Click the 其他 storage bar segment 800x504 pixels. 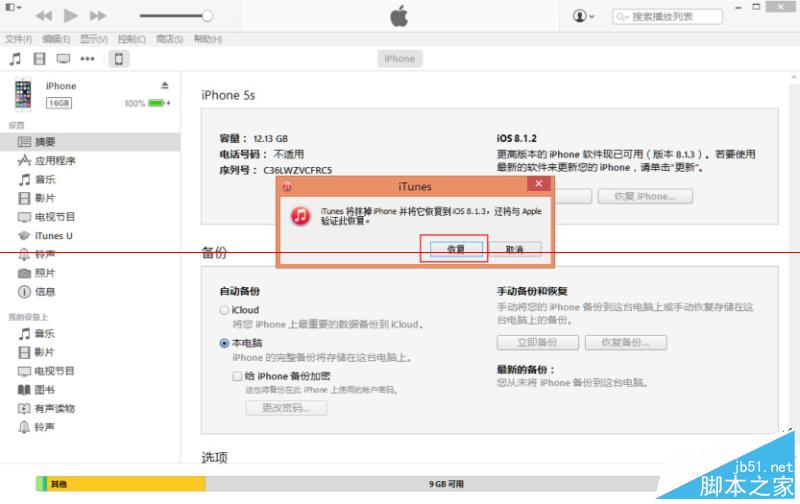point(127,484)
